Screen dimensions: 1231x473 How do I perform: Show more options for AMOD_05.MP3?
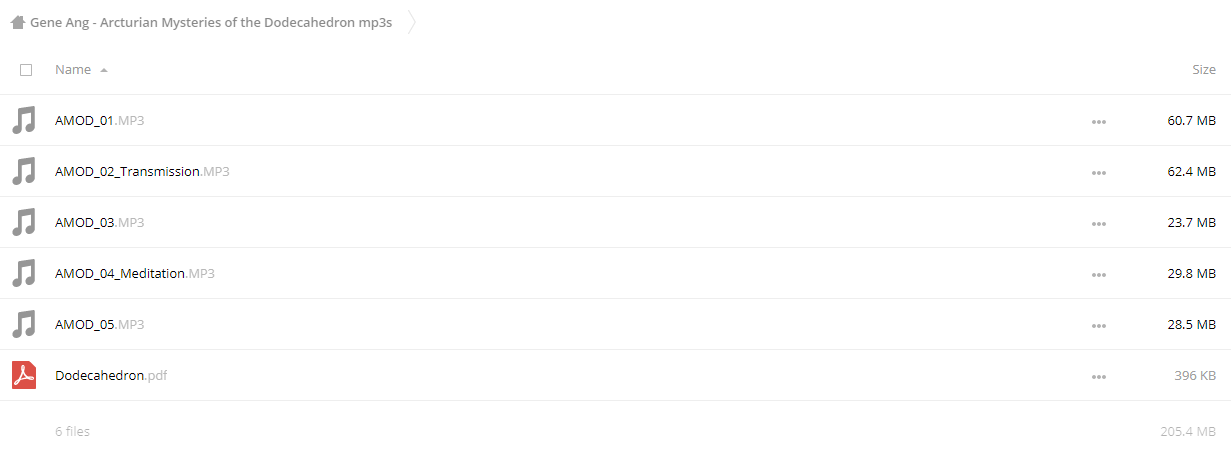coord(1099,326)
